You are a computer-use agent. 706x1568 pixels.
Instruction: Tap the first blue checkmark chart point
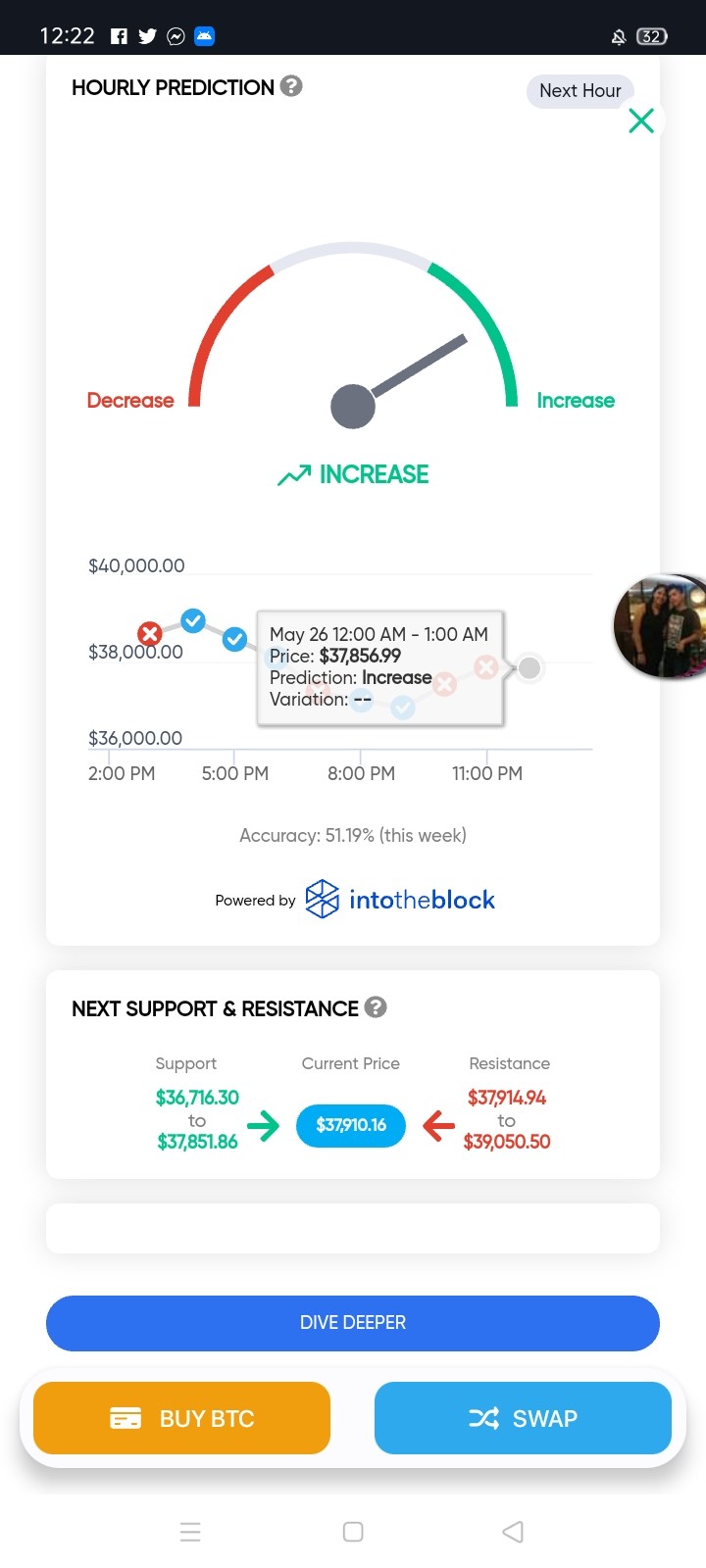pyautogui.click(x=193, y=620)
